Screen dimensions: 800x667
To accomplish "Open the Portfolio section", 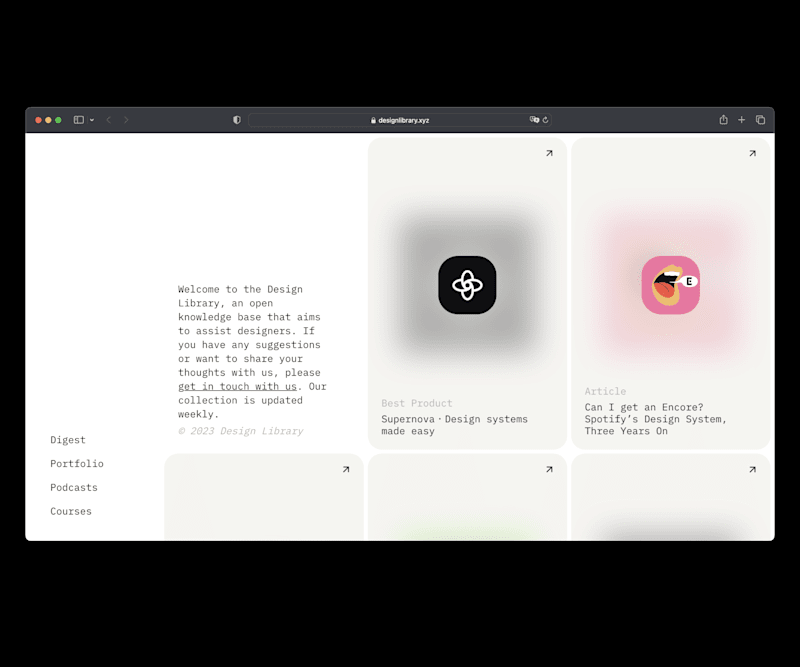I will pyautogui.click(x=77, y=463).
